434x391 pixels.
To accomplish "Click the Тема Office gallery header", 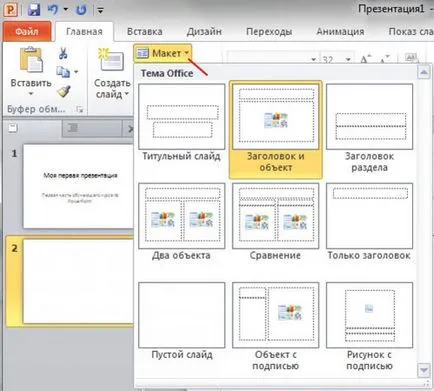I will click(x=167, y=73).
